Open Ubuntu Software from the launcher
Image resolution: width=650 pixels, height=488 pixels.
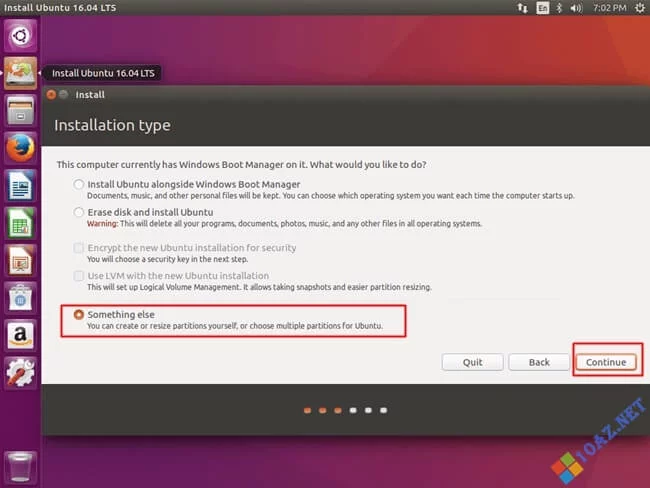pyautogui.click(x=20, y=298)
